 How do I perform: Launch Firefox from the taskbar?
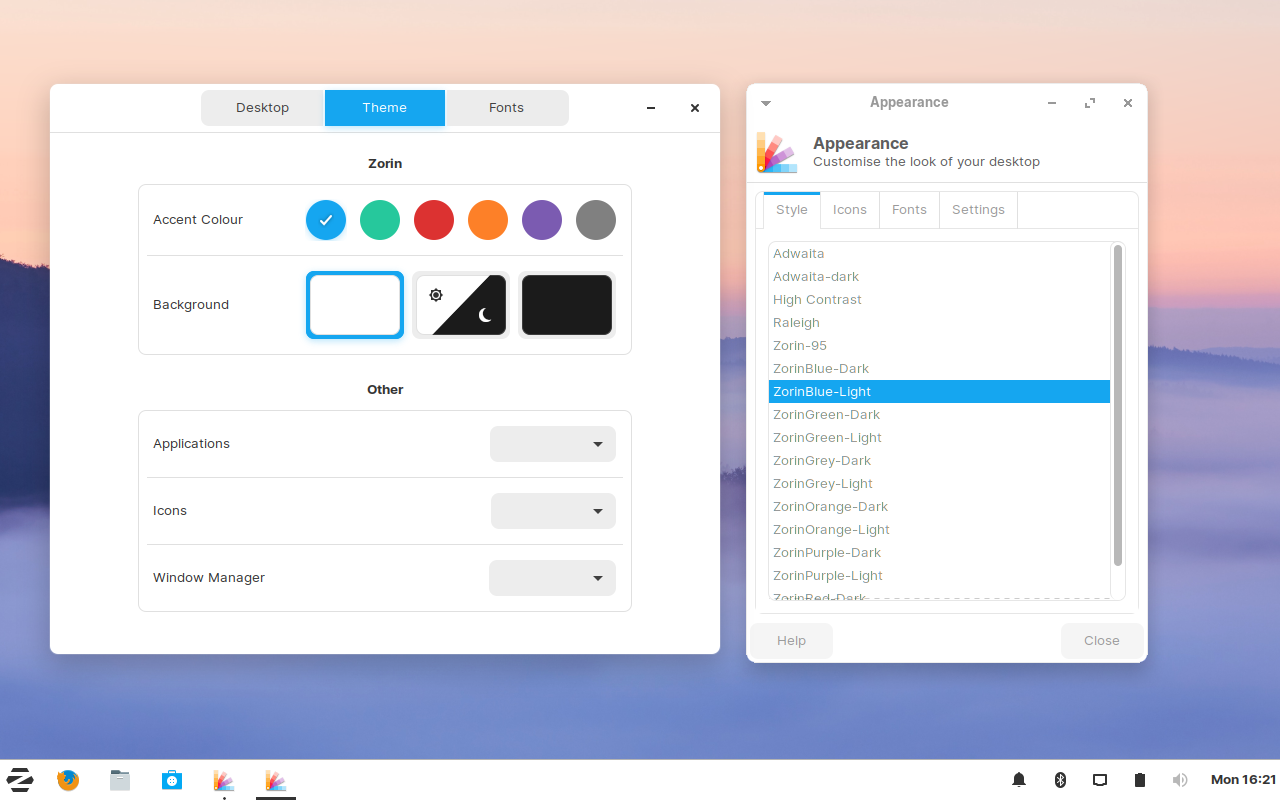click(68, 780)
